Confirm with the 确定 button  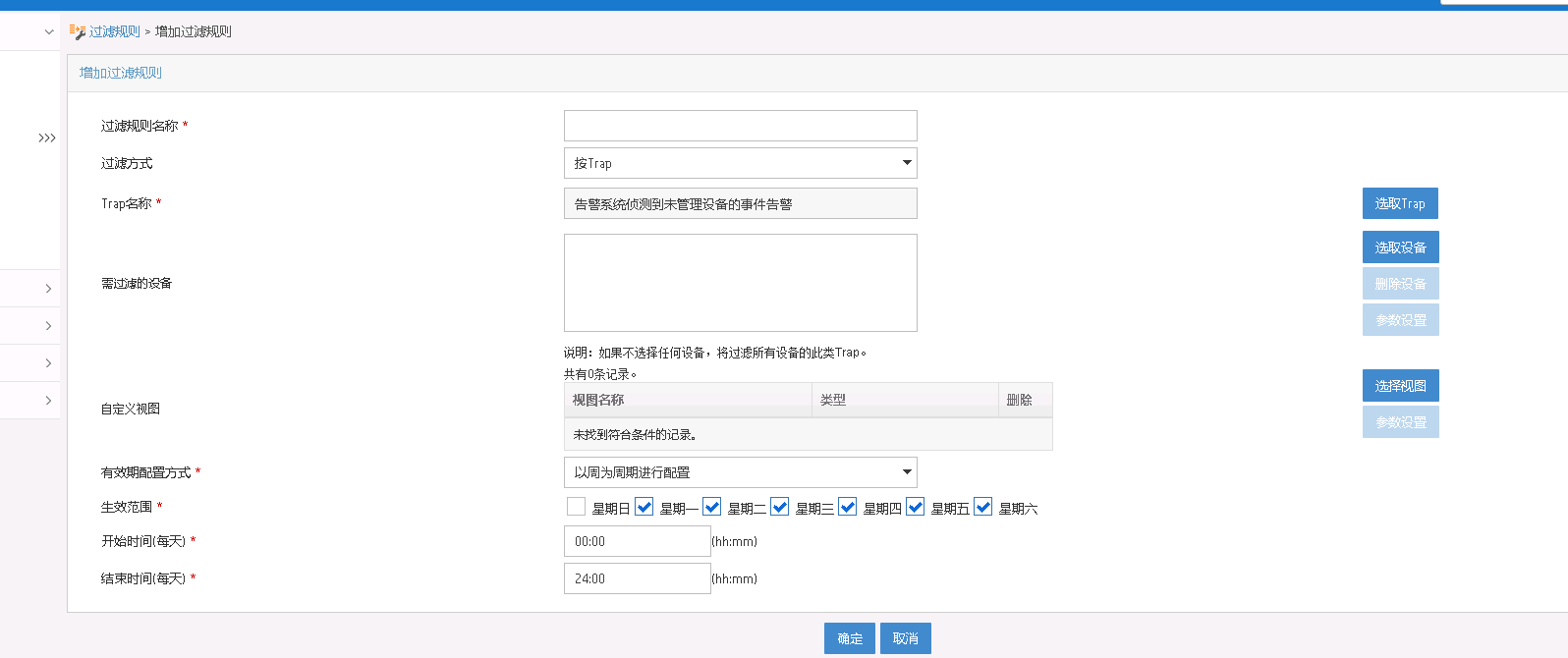[850, 638]
